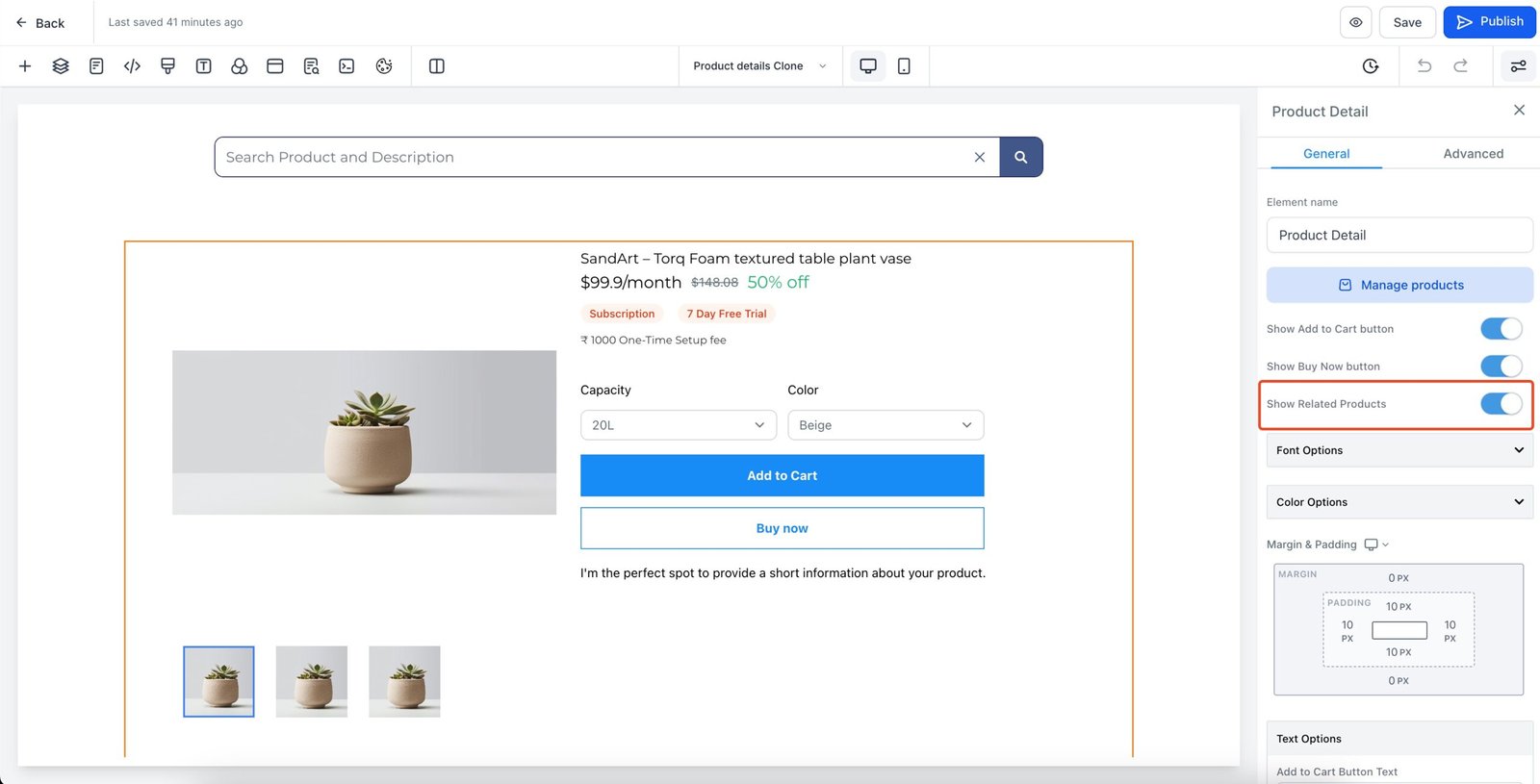The width and height of the screenshot is (1540, 784).
Task: Click the preview eye icon
Action: [1355, 22]
